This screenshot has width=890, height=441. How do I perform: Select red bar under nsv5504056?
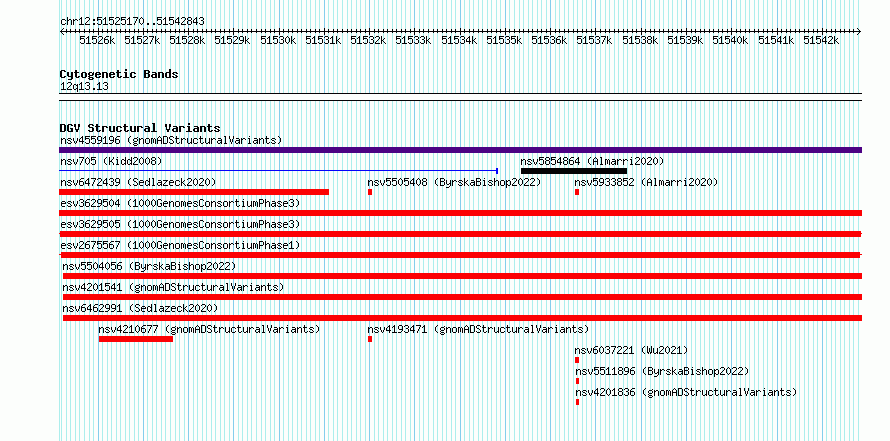(462, 276)
